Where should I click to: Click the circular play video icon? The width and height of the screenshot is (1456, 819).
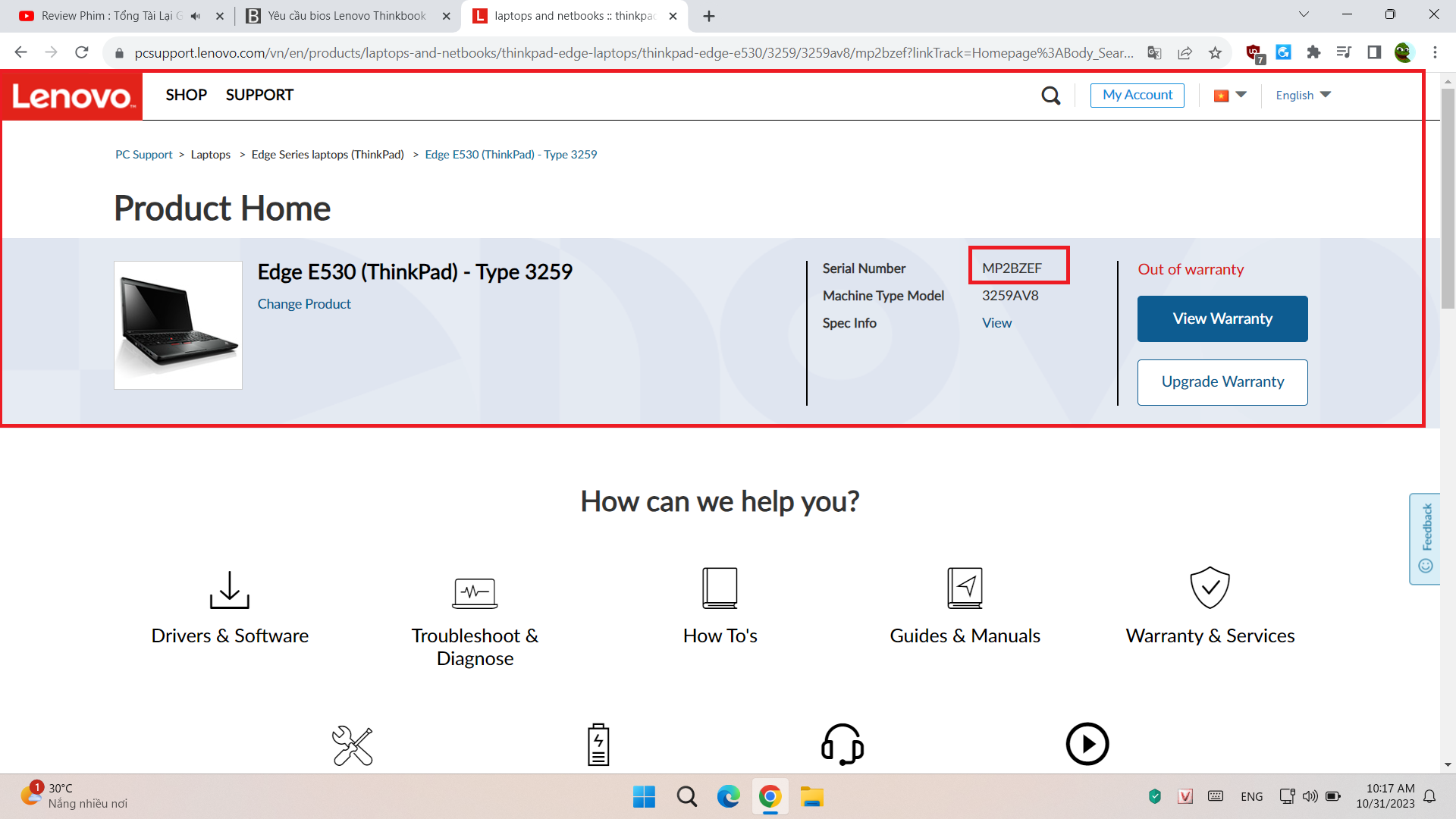pyautogui.click(x=1087, y=744)
